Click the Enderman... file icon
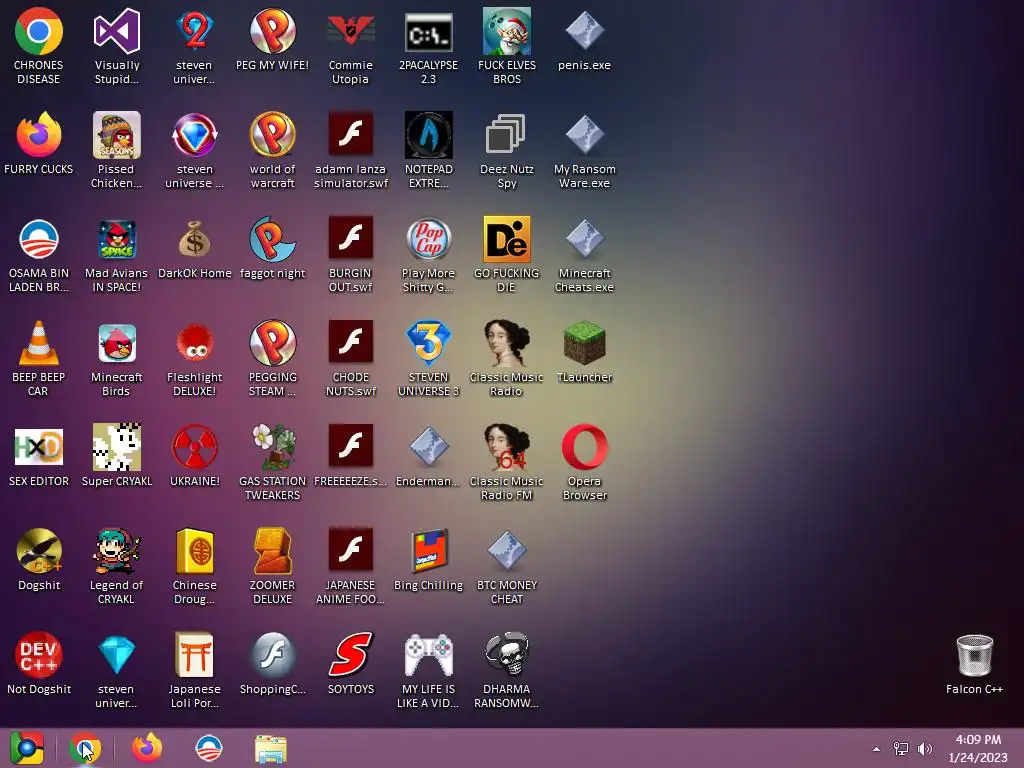The height and width of the screenshot is (768, 1024). [428, 447]
